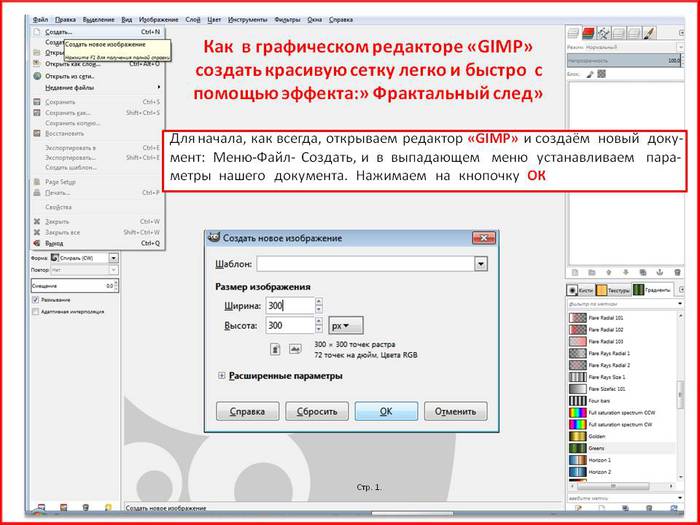Open the Цвет menu
This screenshot has width=700, height=525.
pyautogui.click(x=214, y=20)
